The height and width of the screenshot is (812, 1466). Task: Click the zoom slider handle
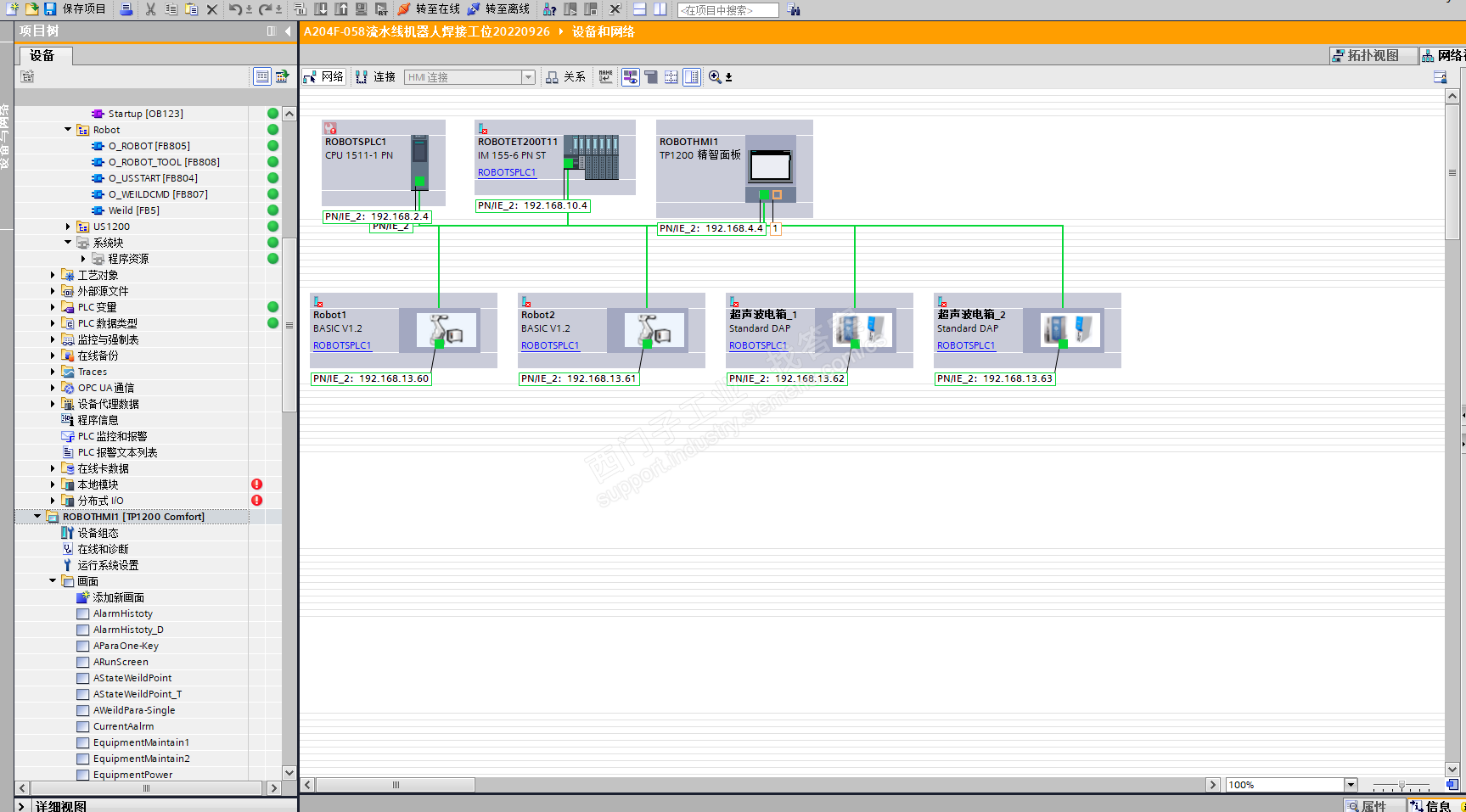pos(1401,786)
